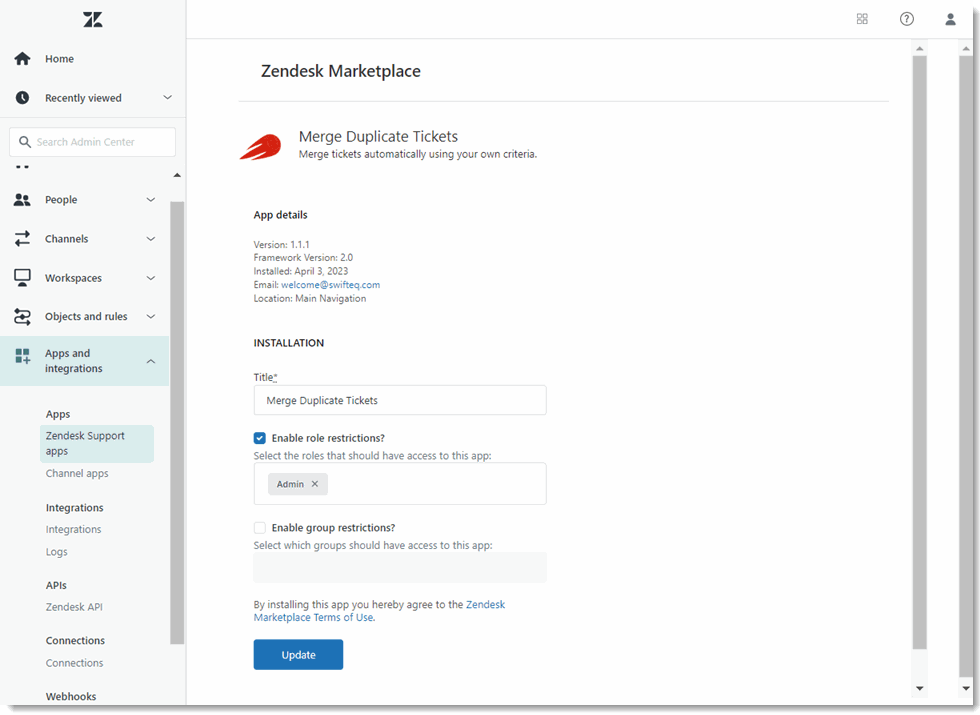Uncheck Enable role restrictions checkbox

pos(259,438)
